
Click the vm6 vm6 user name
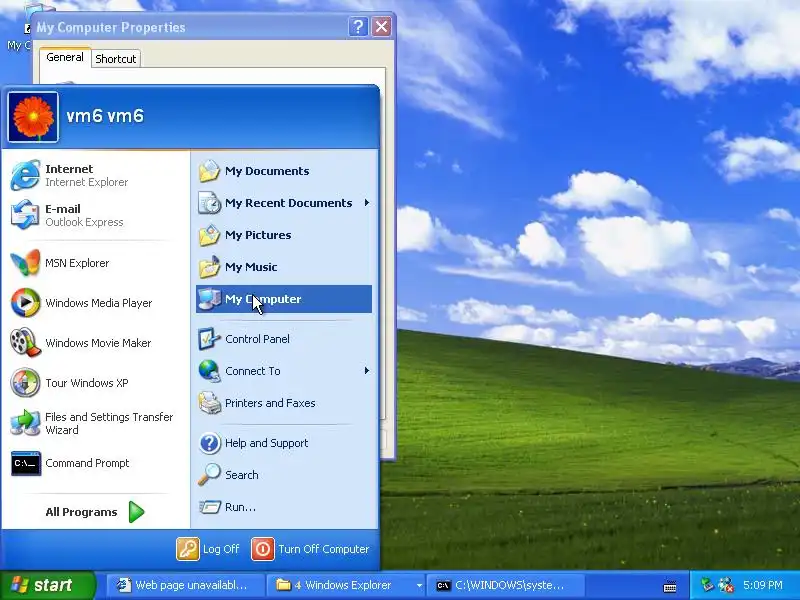(105, 116)
